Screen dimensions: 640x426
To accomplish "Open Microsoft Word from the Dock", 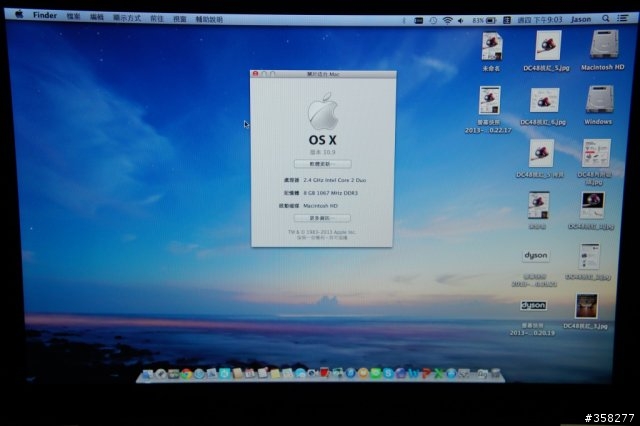I will pos(414,373).
